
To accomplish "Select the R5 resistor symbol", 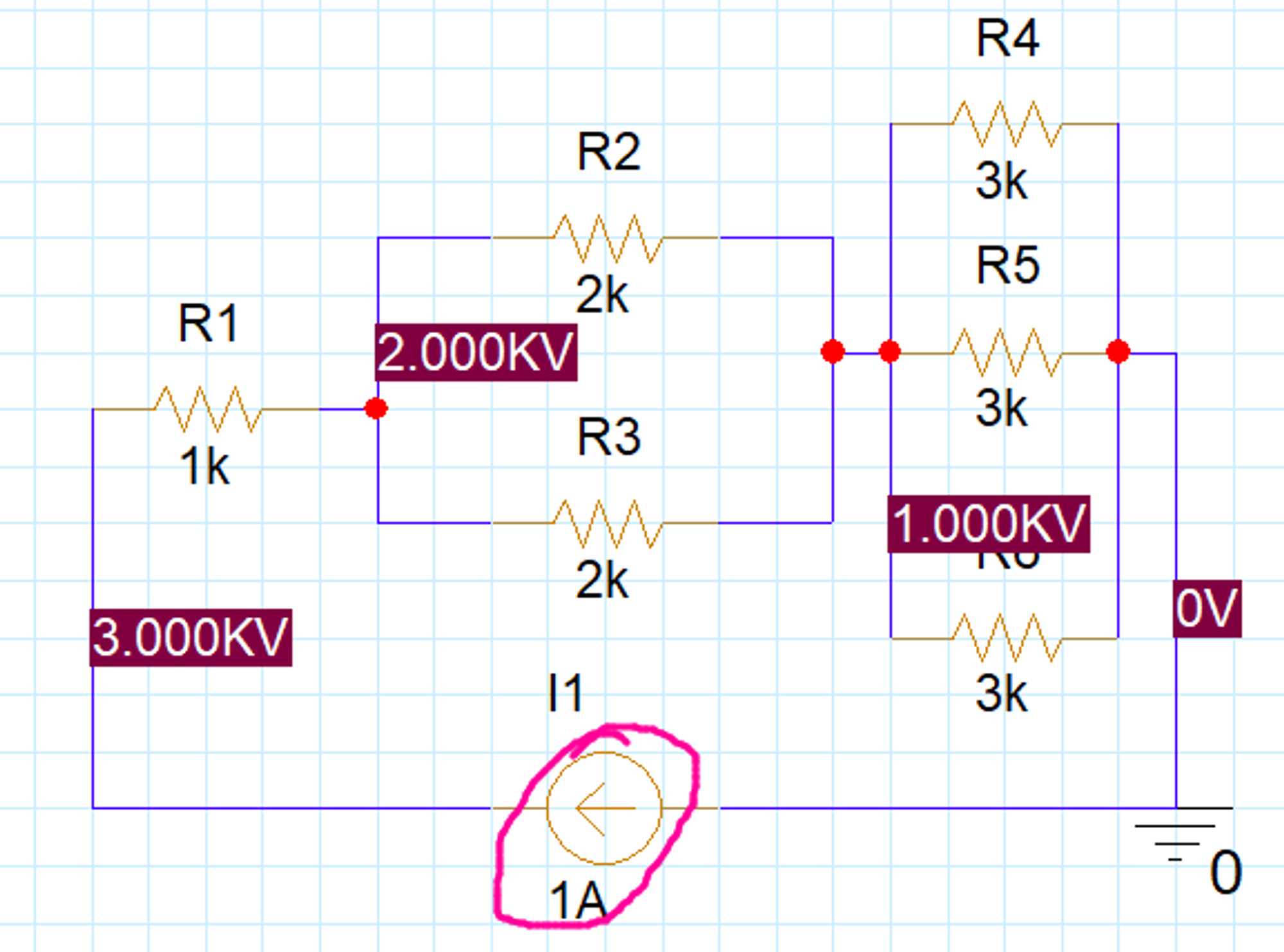I will pyautogui.click(x=1005, y=352).
